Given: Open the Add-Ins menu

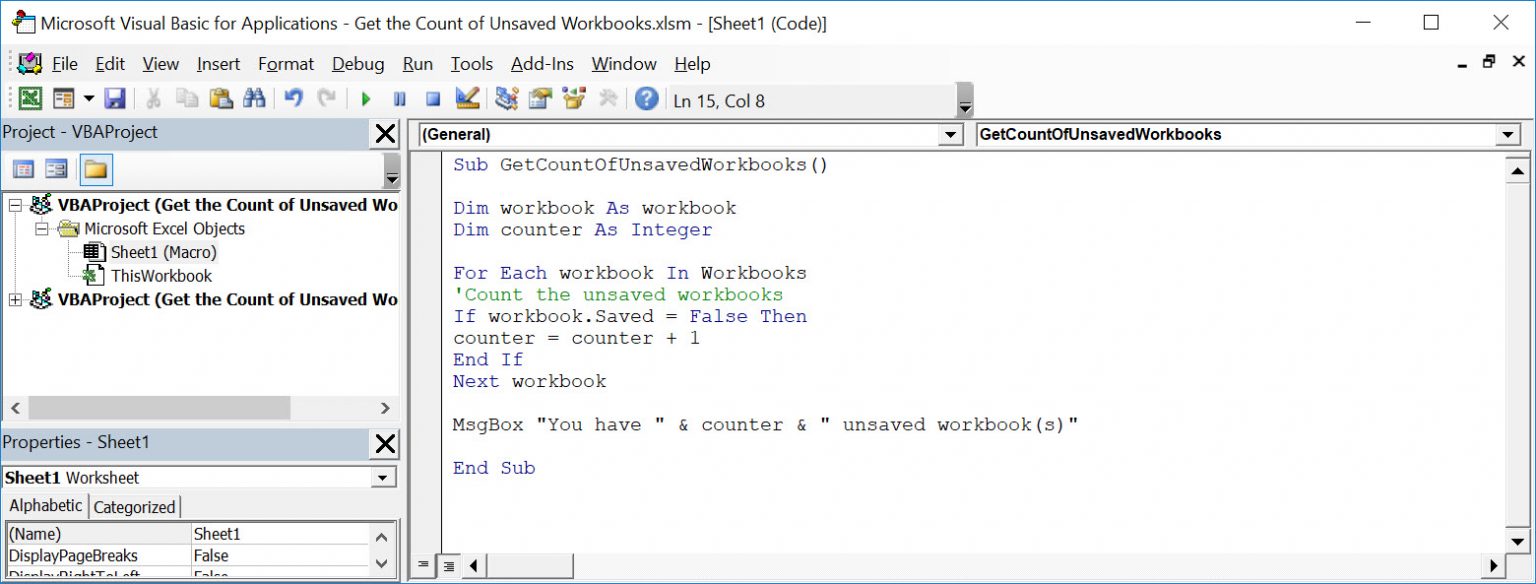Looking at the screenshot, I should [543, 64].
